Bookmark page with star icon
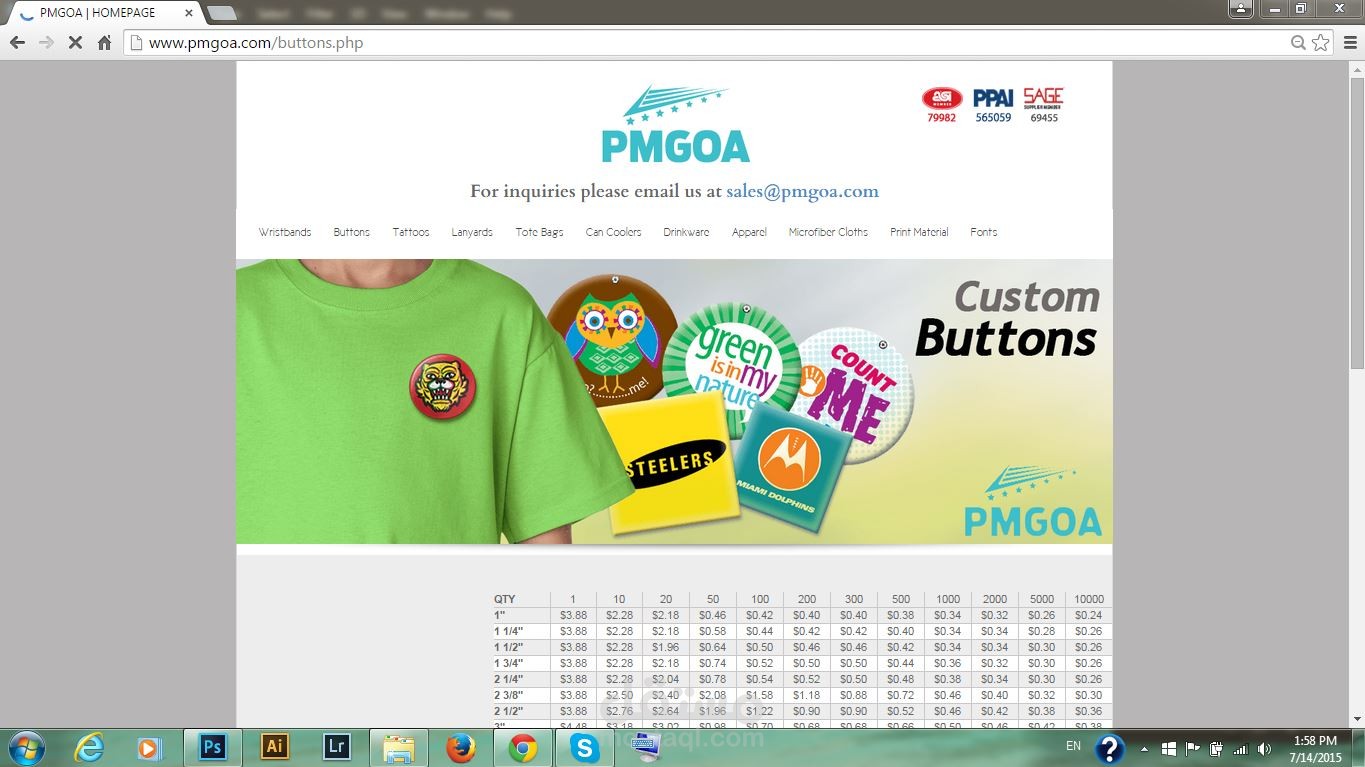The image size is (1365, 767). pos(1321,43)
